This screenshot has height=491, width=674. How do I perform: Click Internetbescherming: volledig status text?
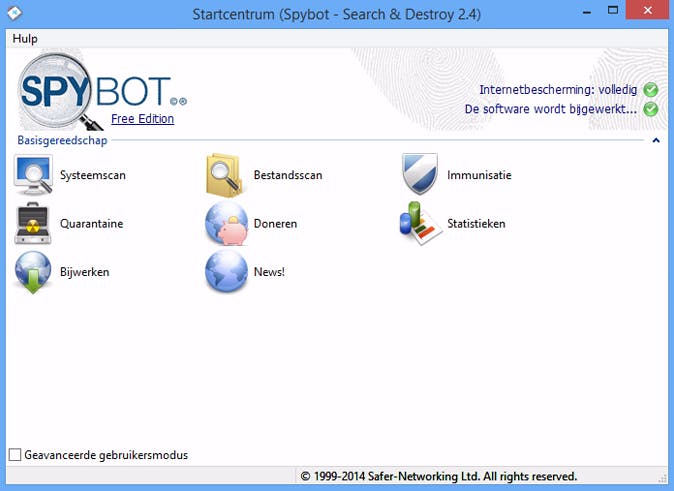point(558,90)
